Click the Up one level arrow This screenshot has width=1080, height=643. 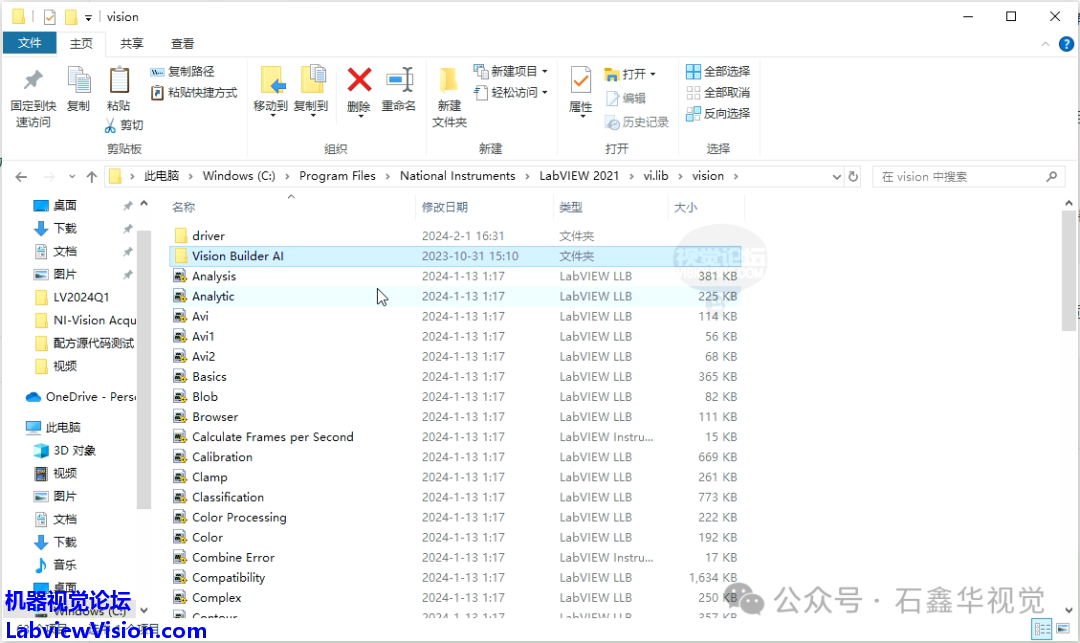91,176
